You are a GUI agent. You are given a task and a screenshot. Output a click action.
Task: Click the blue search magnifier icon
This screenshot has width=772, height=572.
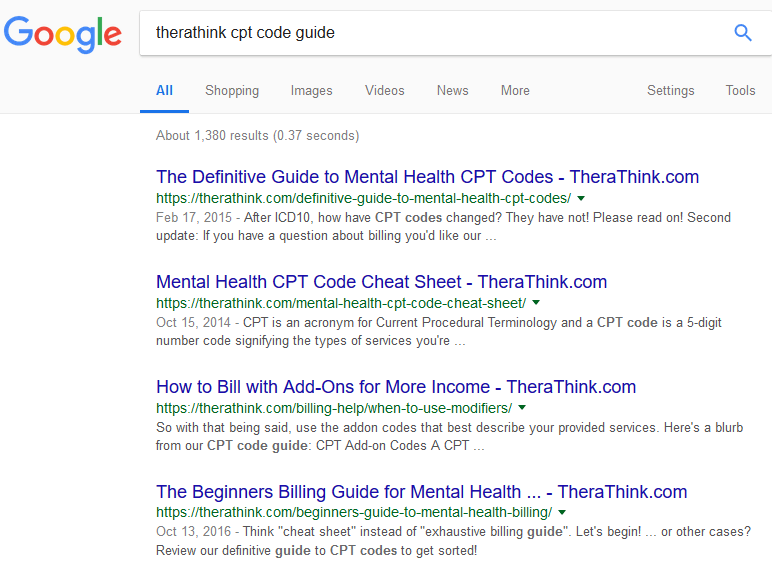point(742,33)
